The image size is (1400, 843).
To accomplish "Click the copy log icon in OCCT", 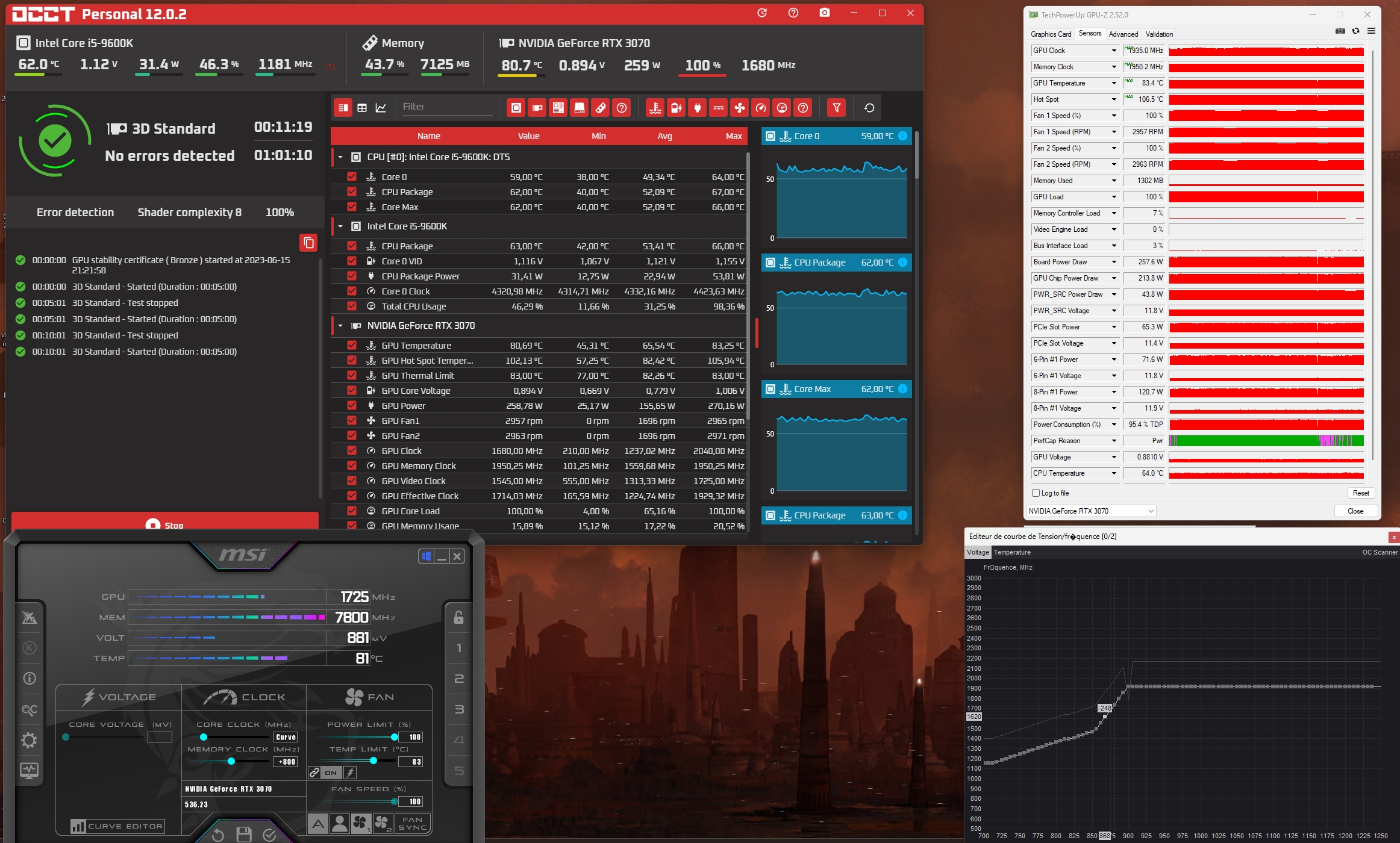I will pyautogui.click(x=308, y=243).
